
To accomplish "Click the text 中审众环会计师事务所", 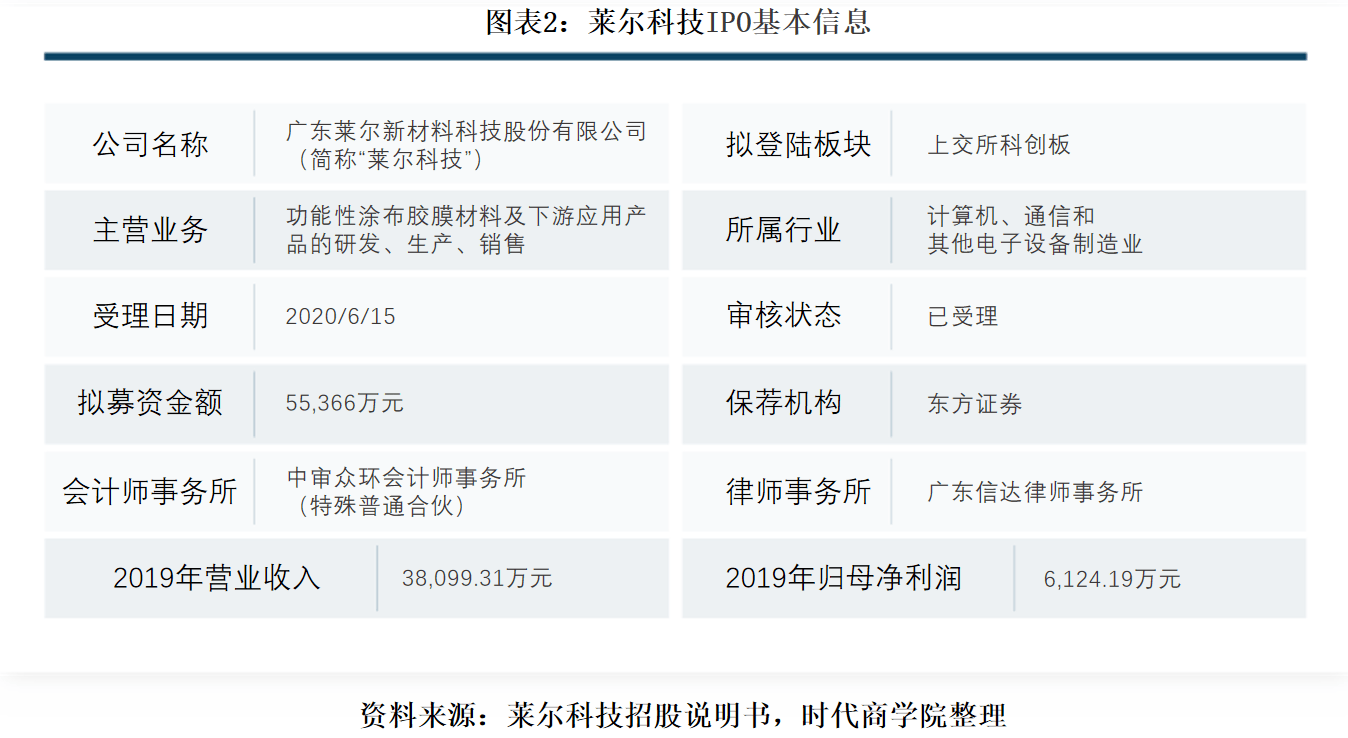I will (406, 478).
